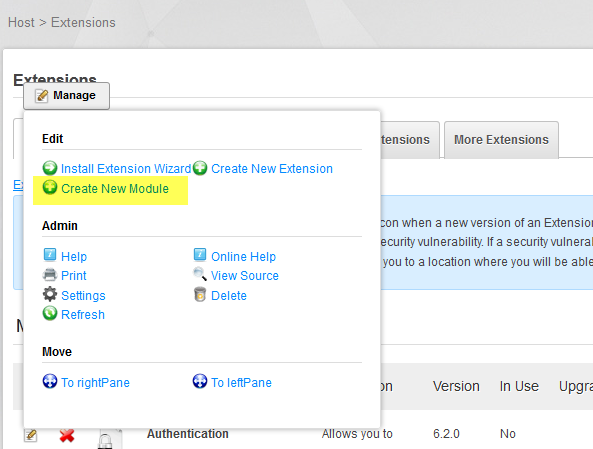Click the magnifier icon for View Source
Viewport: 593px width, 449px height.
(x=200, y=274)
